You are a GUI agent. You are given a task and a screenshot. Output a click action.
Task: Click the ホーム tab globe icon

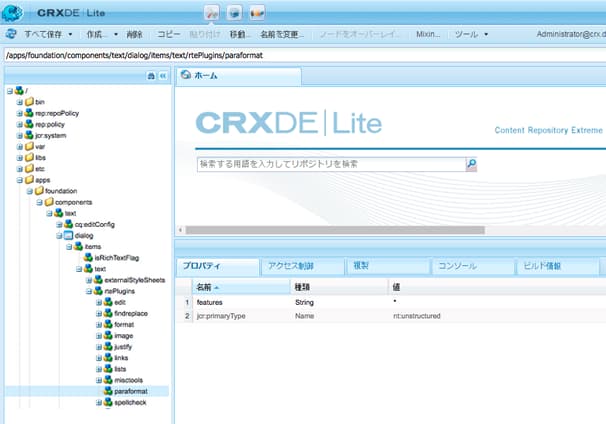(186, 75)
